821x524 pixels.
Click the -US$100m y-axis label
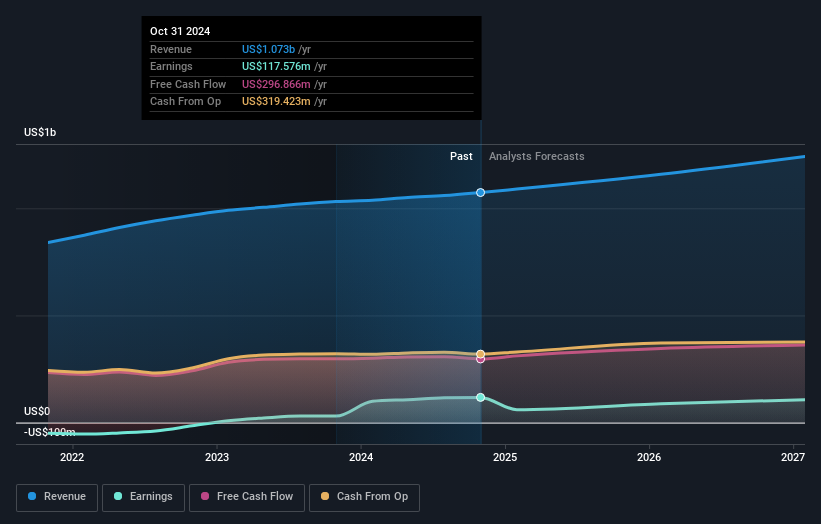pyautogui.click(x=49, y=432)
